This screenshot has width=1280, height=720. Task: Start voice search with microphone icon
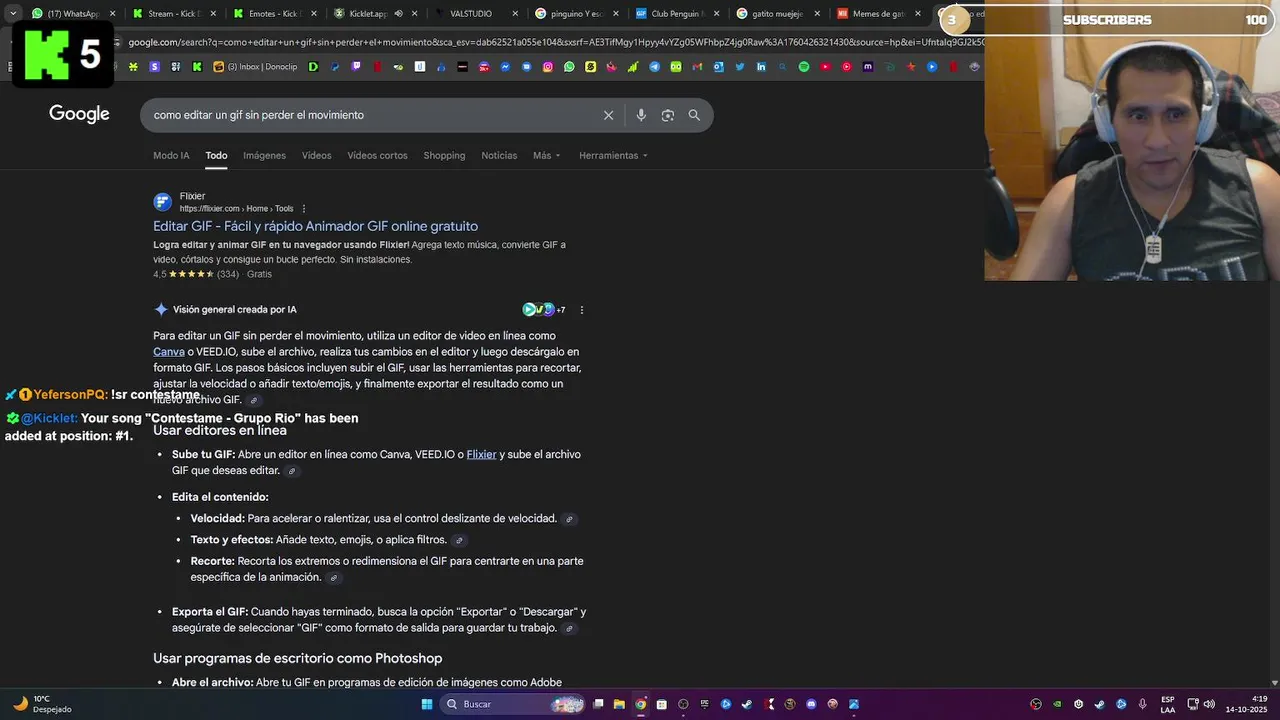tap(641, 115)
